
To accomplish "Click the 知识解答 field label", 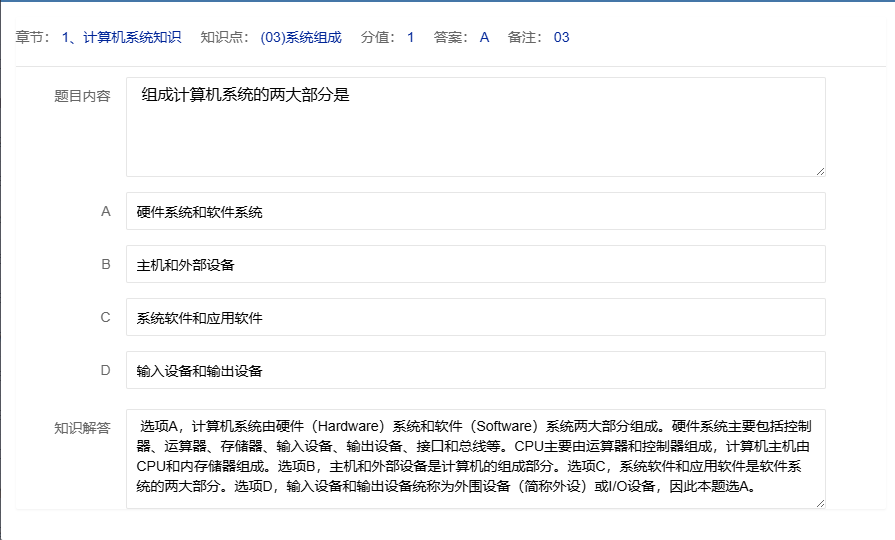I will point(82,428).
